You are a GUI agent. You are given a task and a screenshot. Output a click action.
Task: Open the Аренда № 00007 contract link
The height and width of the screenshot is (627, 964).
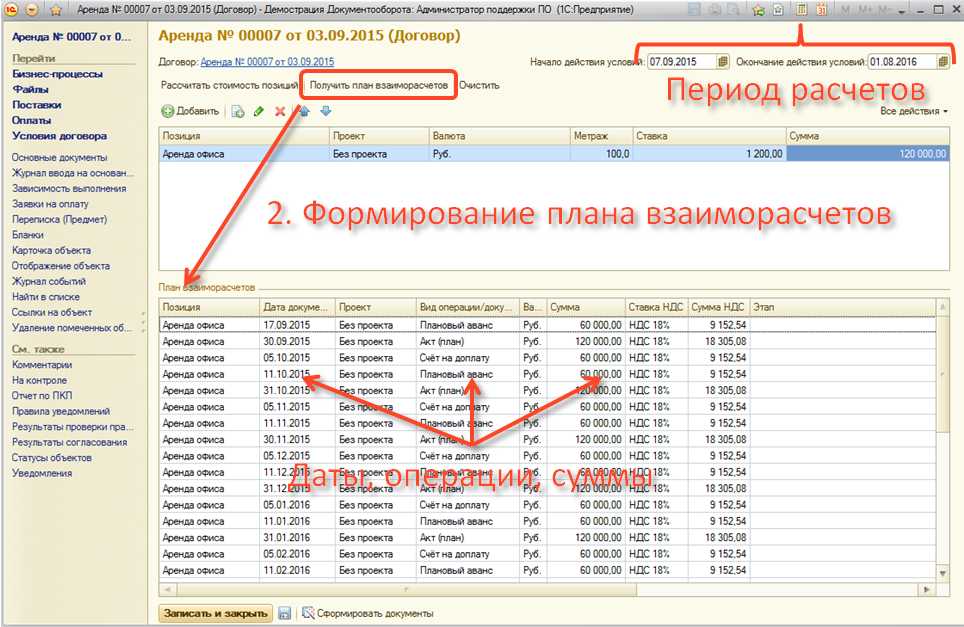[267, 62]
